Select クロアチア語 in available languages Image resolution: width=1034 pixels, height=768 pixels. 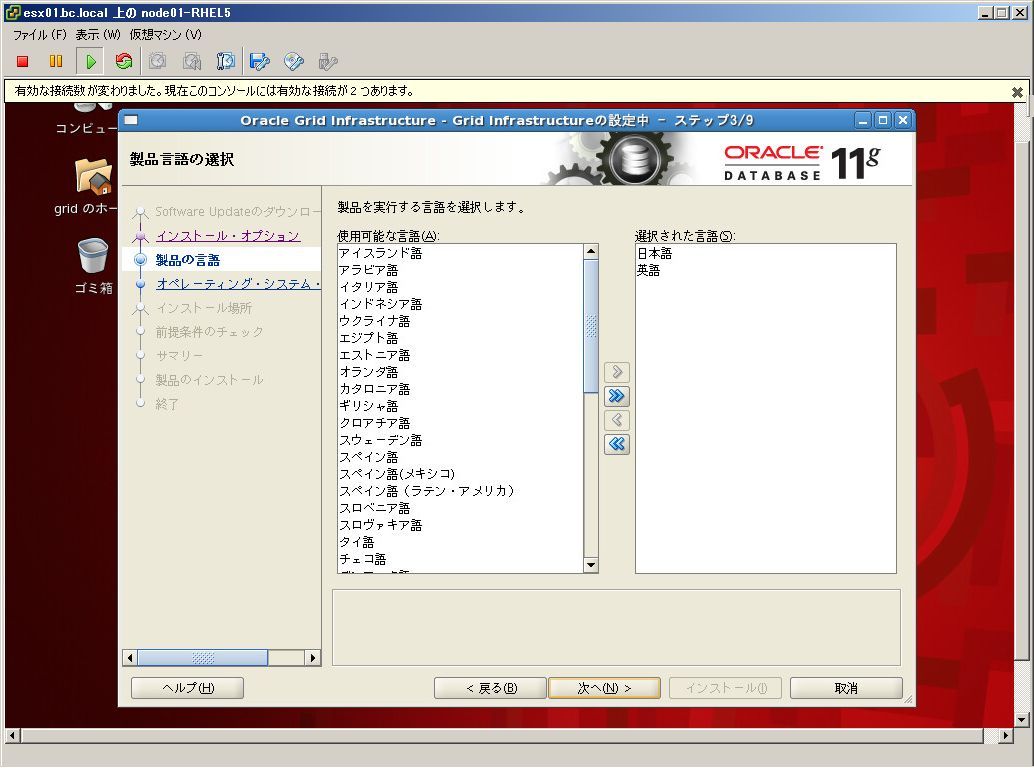[x=460, y=423]
